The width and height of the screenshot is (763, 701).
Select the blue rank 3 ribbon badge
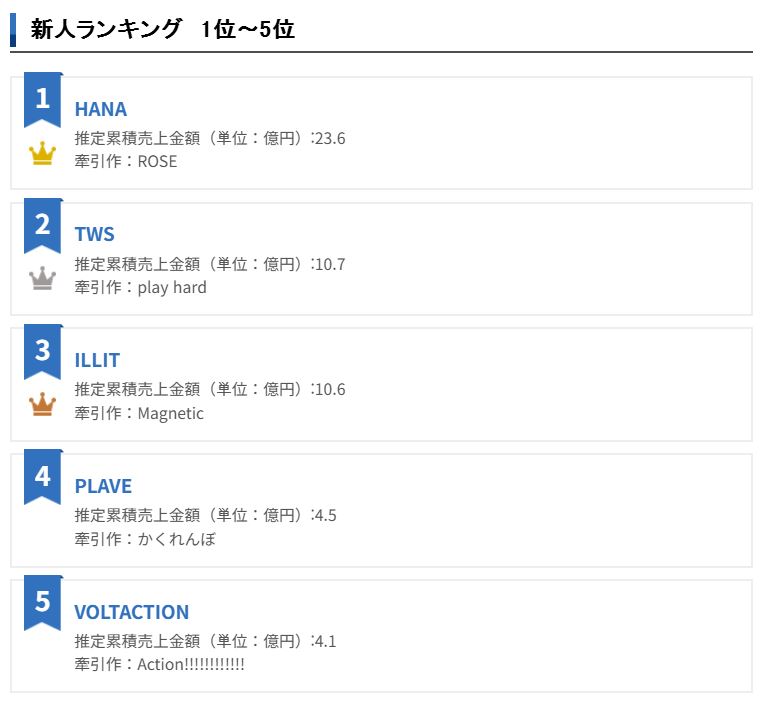pos(43,351)
